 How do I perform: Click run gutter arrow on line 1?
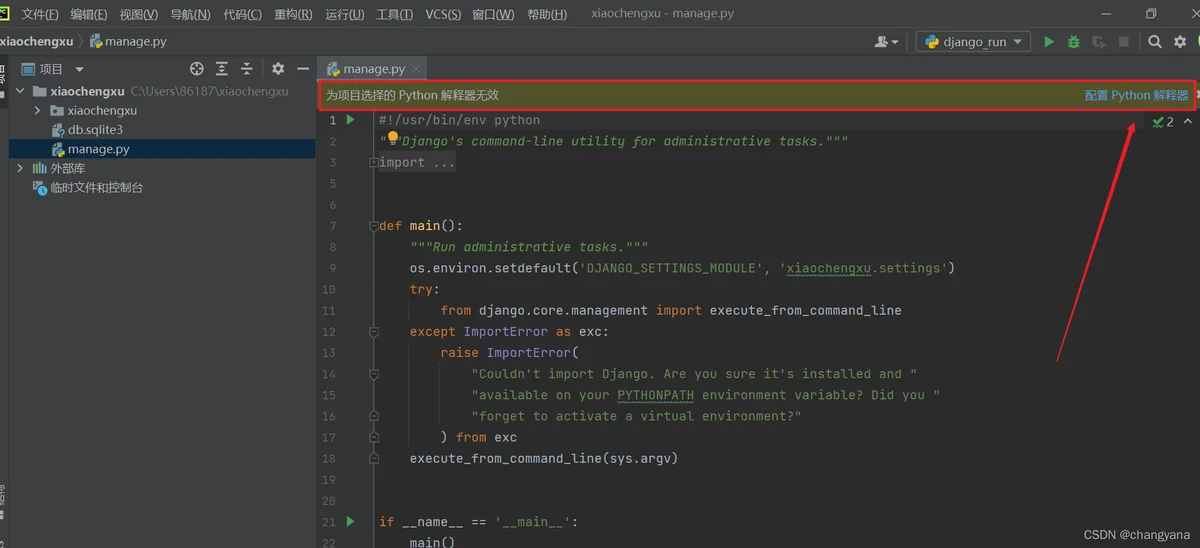pyautogui.click(x=350, y=120)
